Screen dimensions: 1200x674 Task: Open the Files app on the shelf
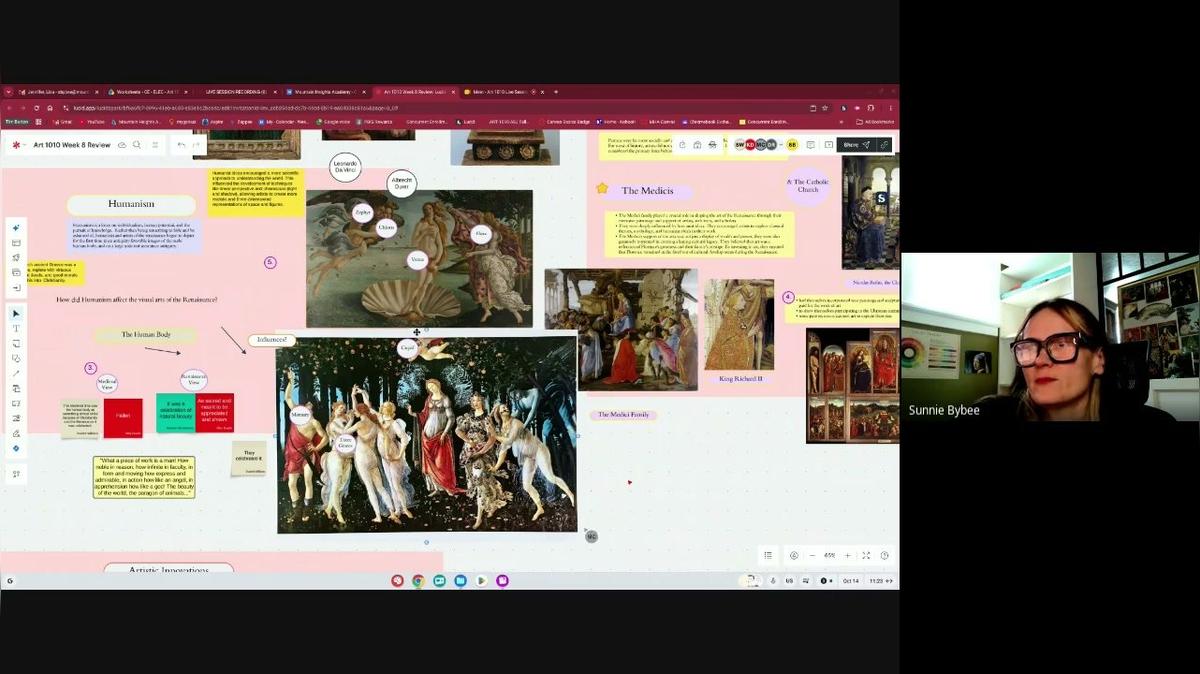pos(460,581)
